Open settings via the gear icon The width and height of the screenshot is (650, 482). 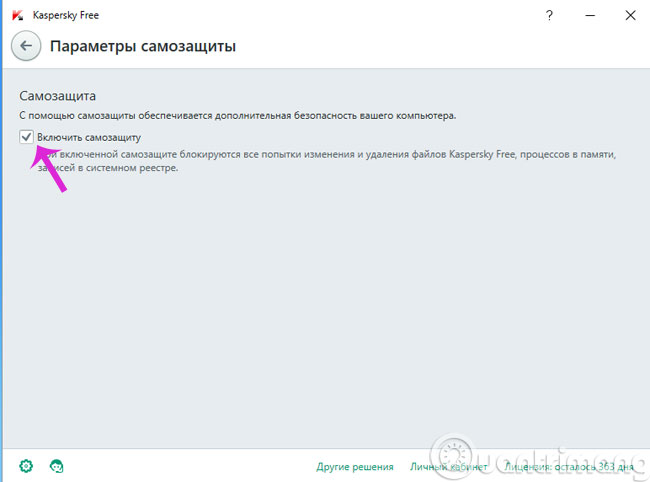[x=26, y=466]
